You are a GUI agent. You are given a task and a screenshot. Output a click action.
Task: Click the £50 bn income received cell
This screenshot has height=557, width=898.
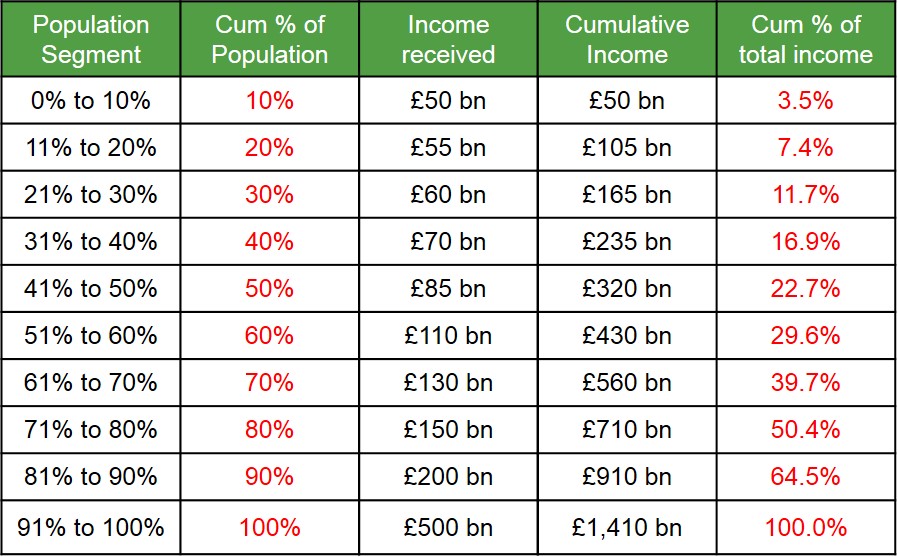[448, 101]
